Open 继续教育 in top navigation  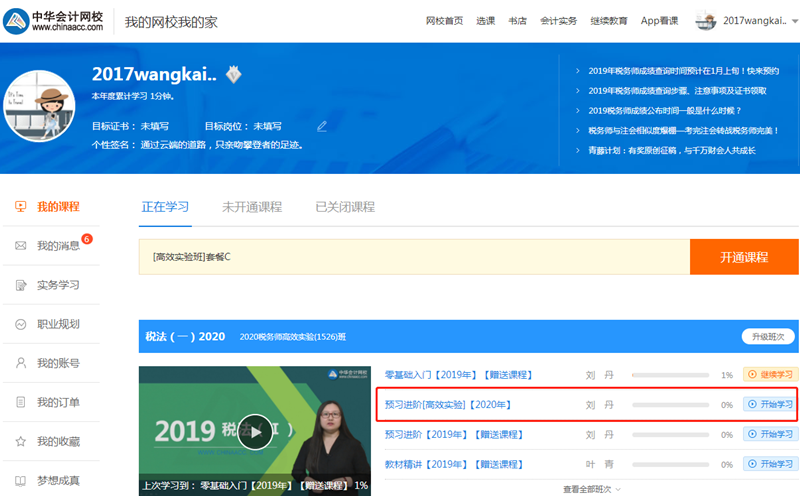coord(609,21)
